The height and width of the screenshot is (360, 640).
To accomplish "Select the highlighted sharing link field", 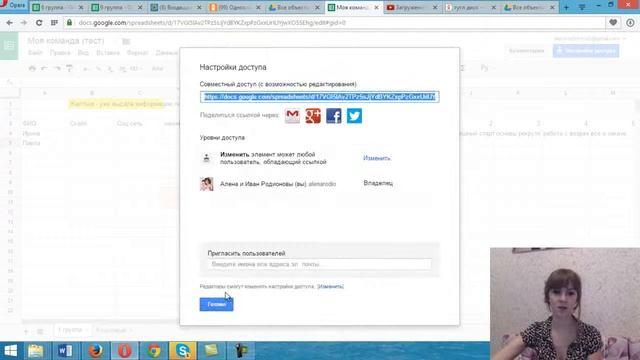I will point(320,97).
